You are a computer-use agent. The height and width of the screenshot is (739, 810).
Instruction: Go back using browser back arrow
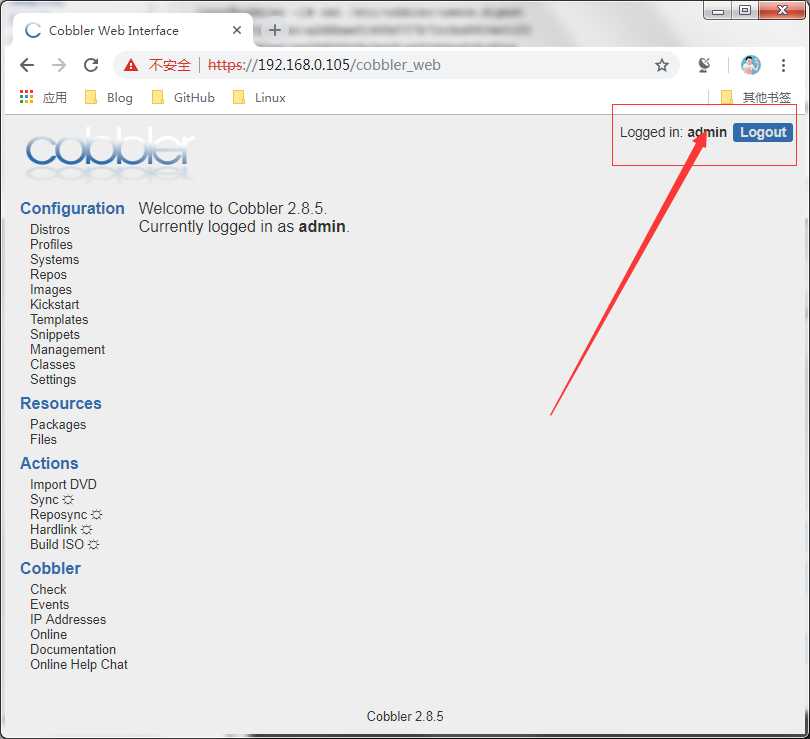[27, 65]
